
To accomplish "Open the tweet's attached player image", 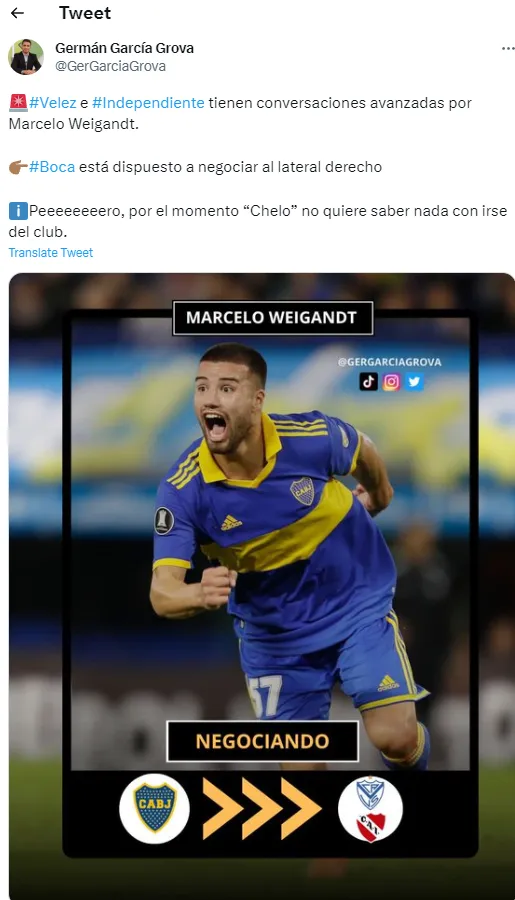I will [x=262, y=585].
